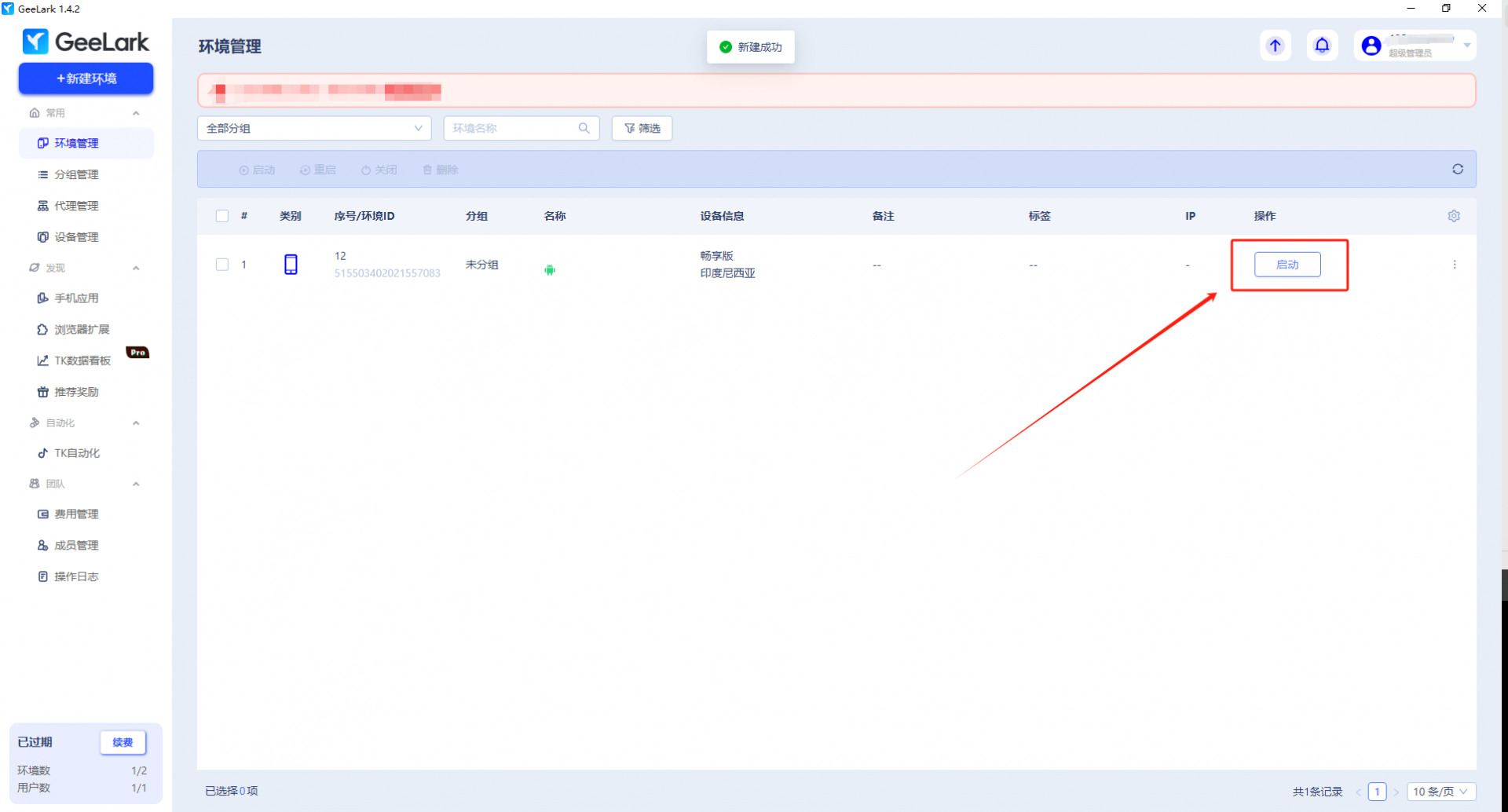Open the 手机应用 panel
The width and height of the screenshot is (1508, 812).
(x=76, y=298)
